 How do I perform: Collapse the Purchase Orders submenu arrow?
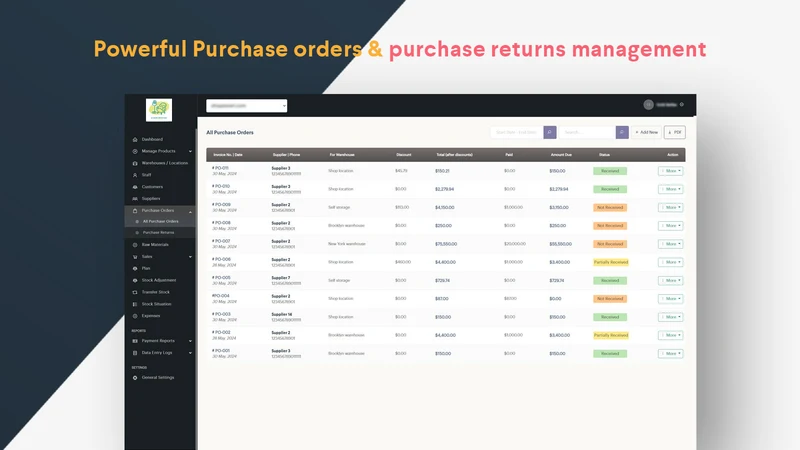coord(190,211)
